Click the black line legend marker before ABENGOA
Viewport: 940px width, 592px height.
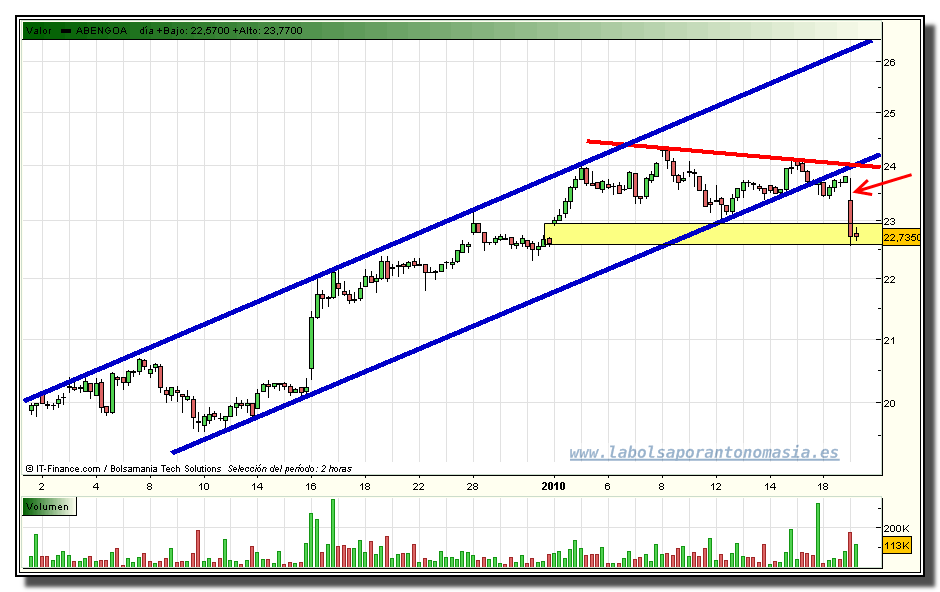tap(66, 31)
